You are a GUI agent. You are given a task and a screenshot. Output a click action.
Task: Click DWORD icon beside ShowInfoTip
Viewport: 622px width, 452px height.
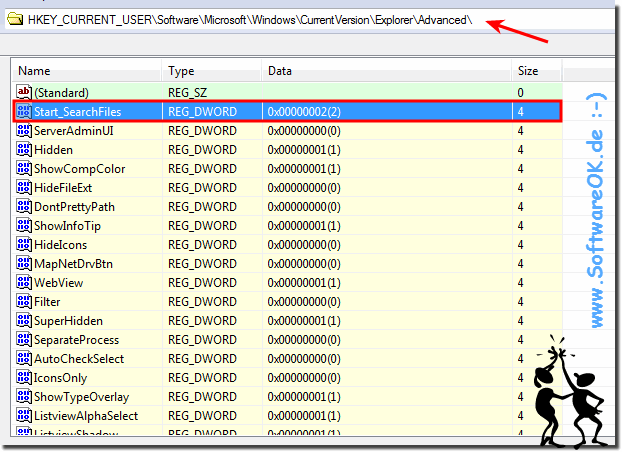[24, 226]
